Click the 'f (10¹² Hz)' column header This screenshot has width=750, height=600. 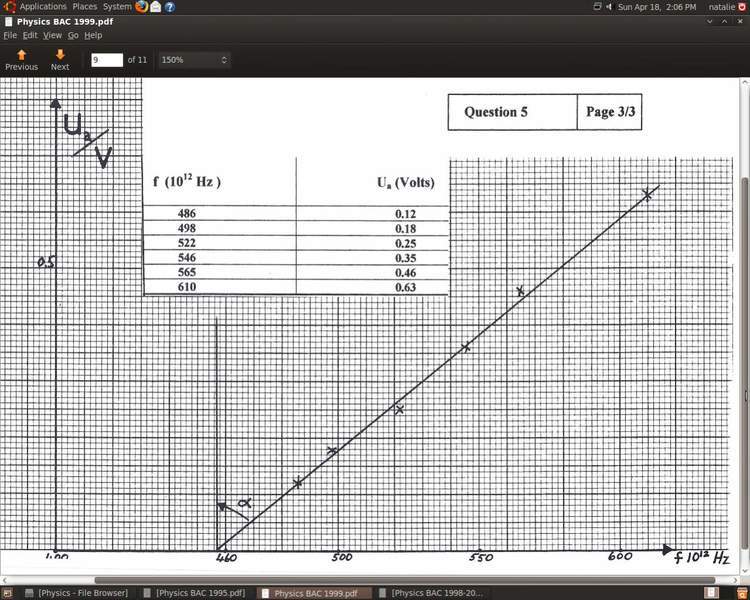[x=187, y=182]
